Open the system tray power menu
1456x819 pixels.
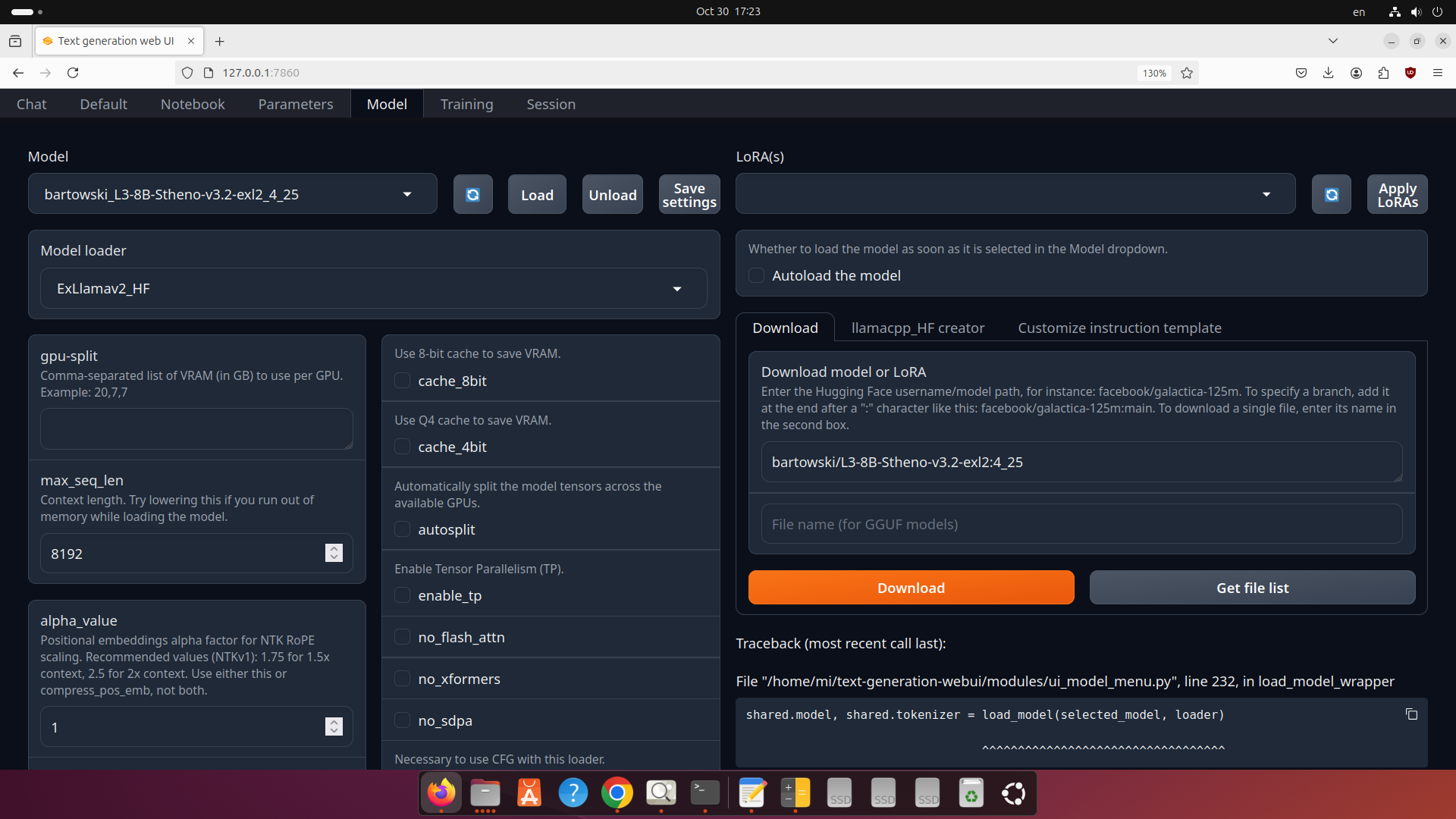(1438, 11)
